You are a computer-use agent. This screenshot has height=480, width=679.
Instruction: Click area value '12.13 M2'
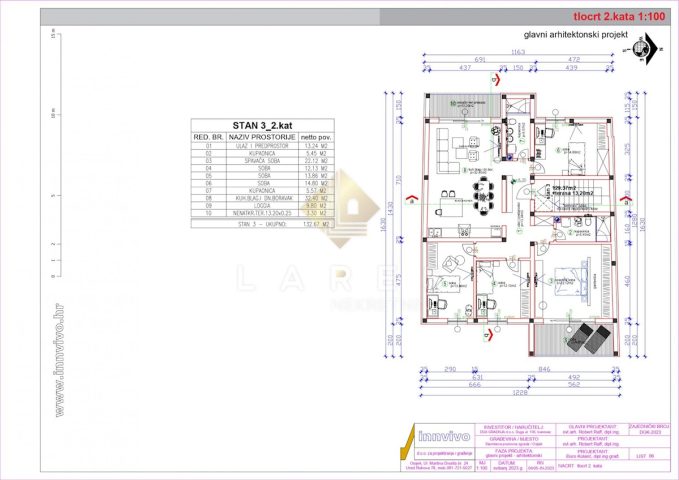coord(317,168)
